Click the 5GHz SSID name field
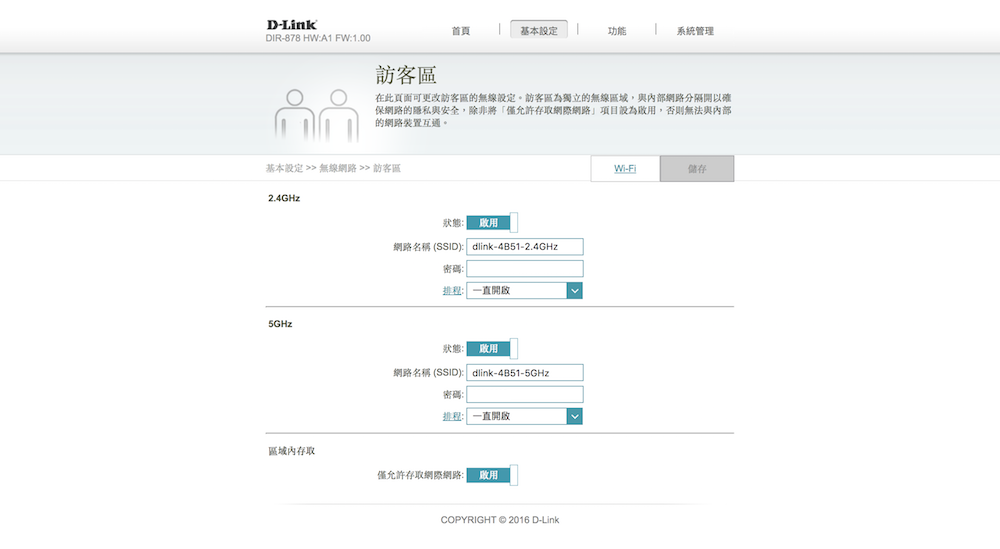This screenshot has width=1000, height=549. pyautogui.click(x=524, y=372)
